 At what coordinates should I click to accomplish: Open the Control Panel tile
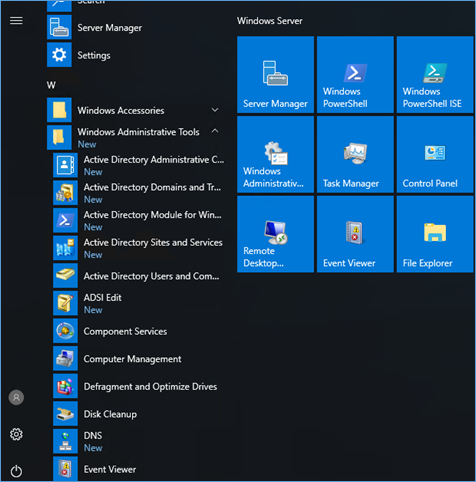click(435, 154)
